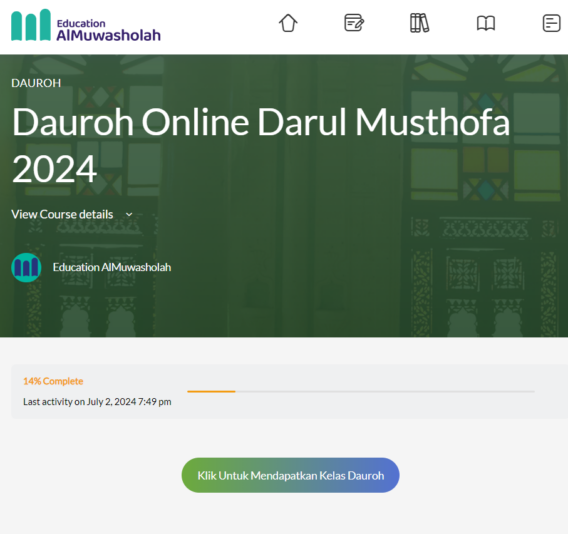568x534 pixels.
Task: Open the library books icon in the header
Action: (x=419, y=23)
